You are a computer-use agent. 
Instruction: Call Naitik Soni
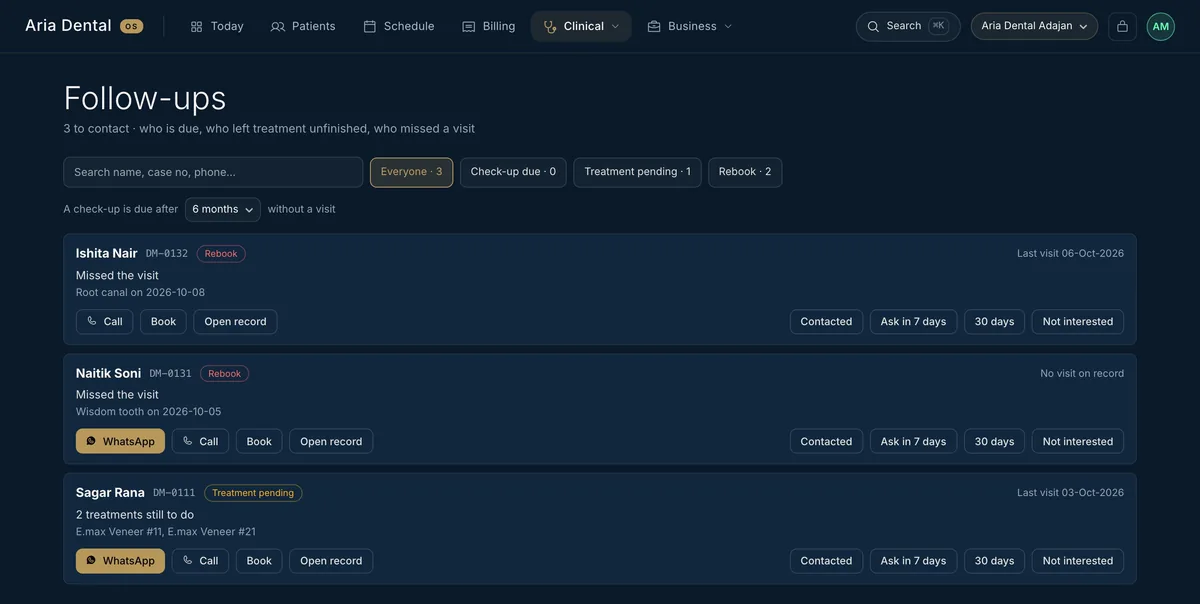pyautogui.click(x=200, y=441)
